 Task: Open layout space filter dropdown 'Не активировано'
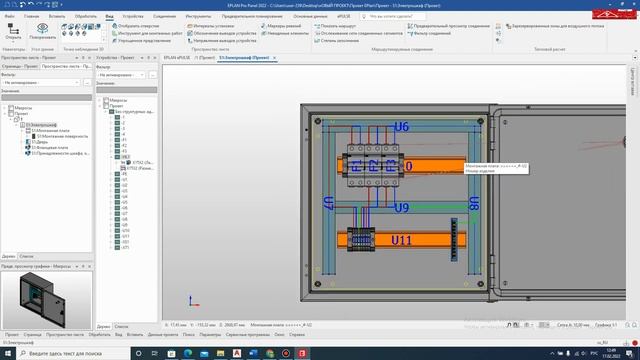[x=41, y=82]
